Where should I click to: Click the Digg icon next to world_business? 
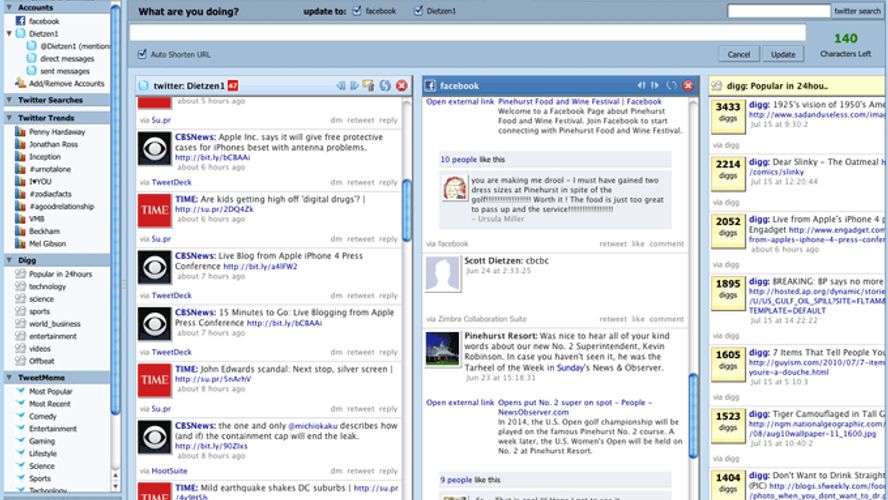(20, 323)
